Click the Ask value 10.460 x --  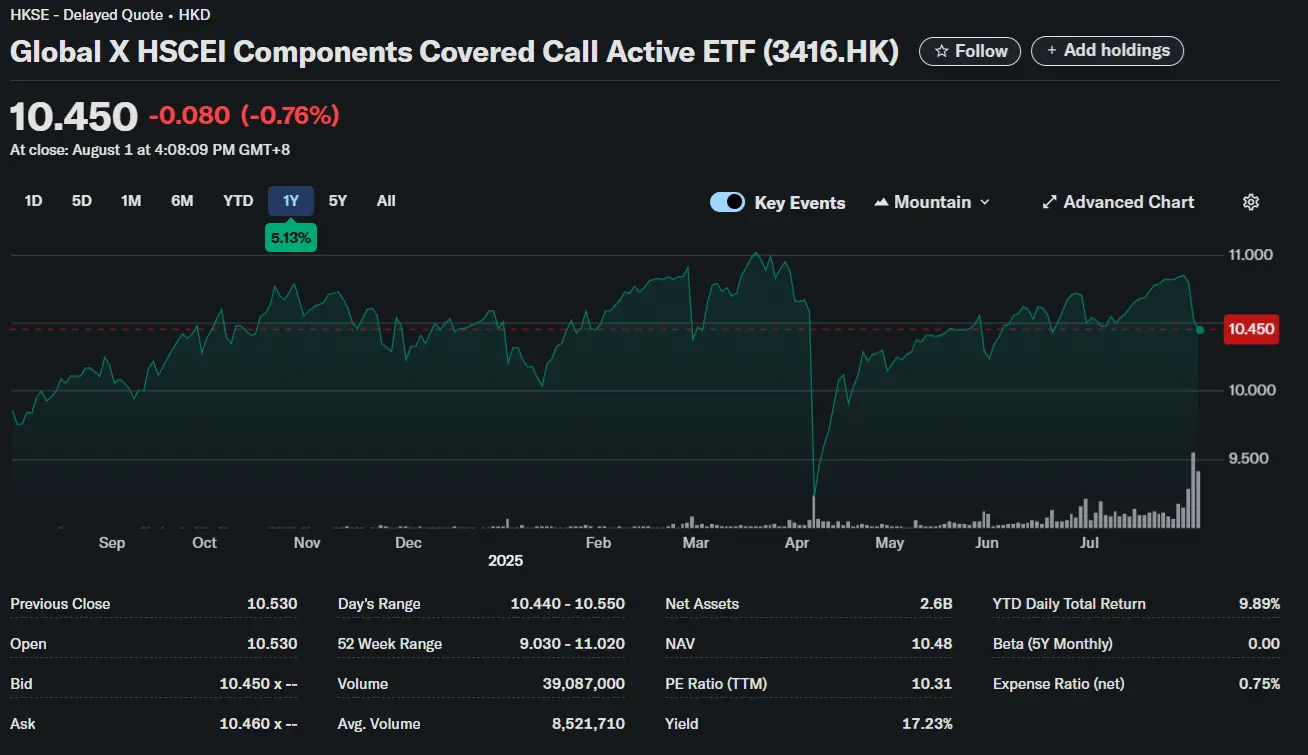(258, 724)
